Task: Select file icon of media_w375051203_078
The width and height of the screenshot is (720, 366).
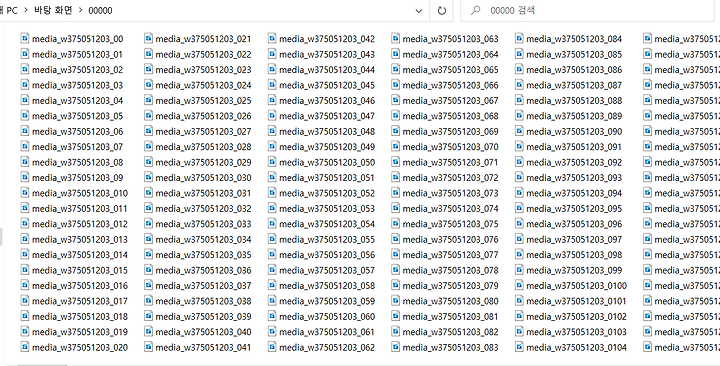Action: tap(396, 270)
